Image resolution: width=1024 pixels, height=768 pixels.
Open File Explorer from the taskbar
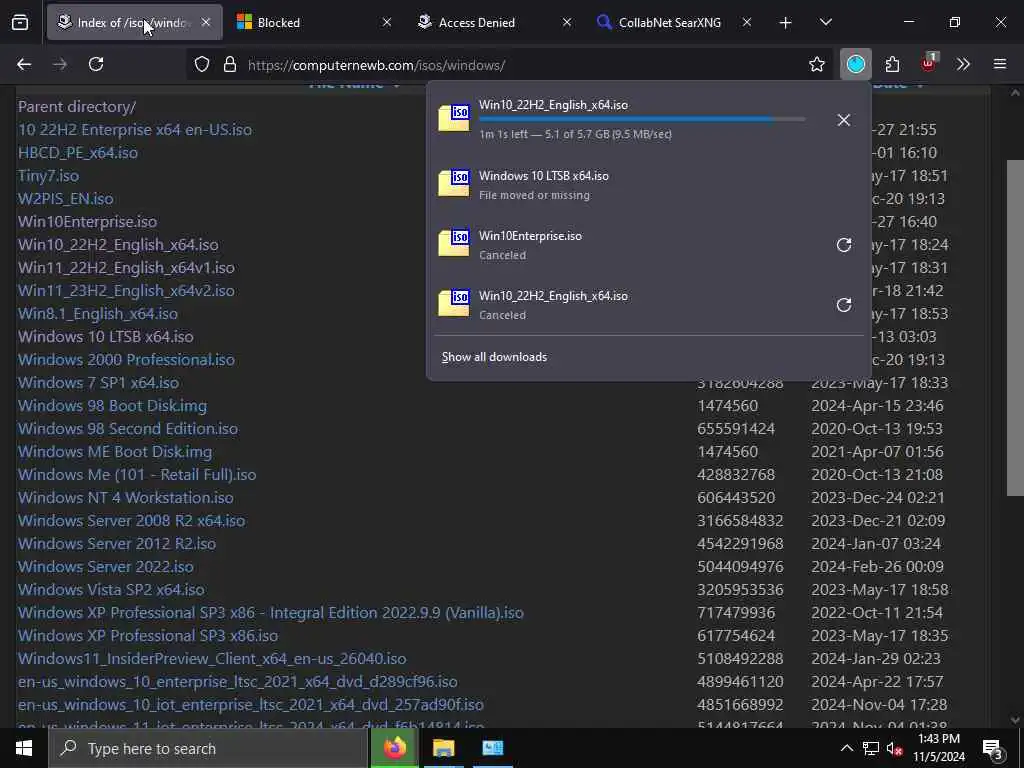click(x=443, y=748)
